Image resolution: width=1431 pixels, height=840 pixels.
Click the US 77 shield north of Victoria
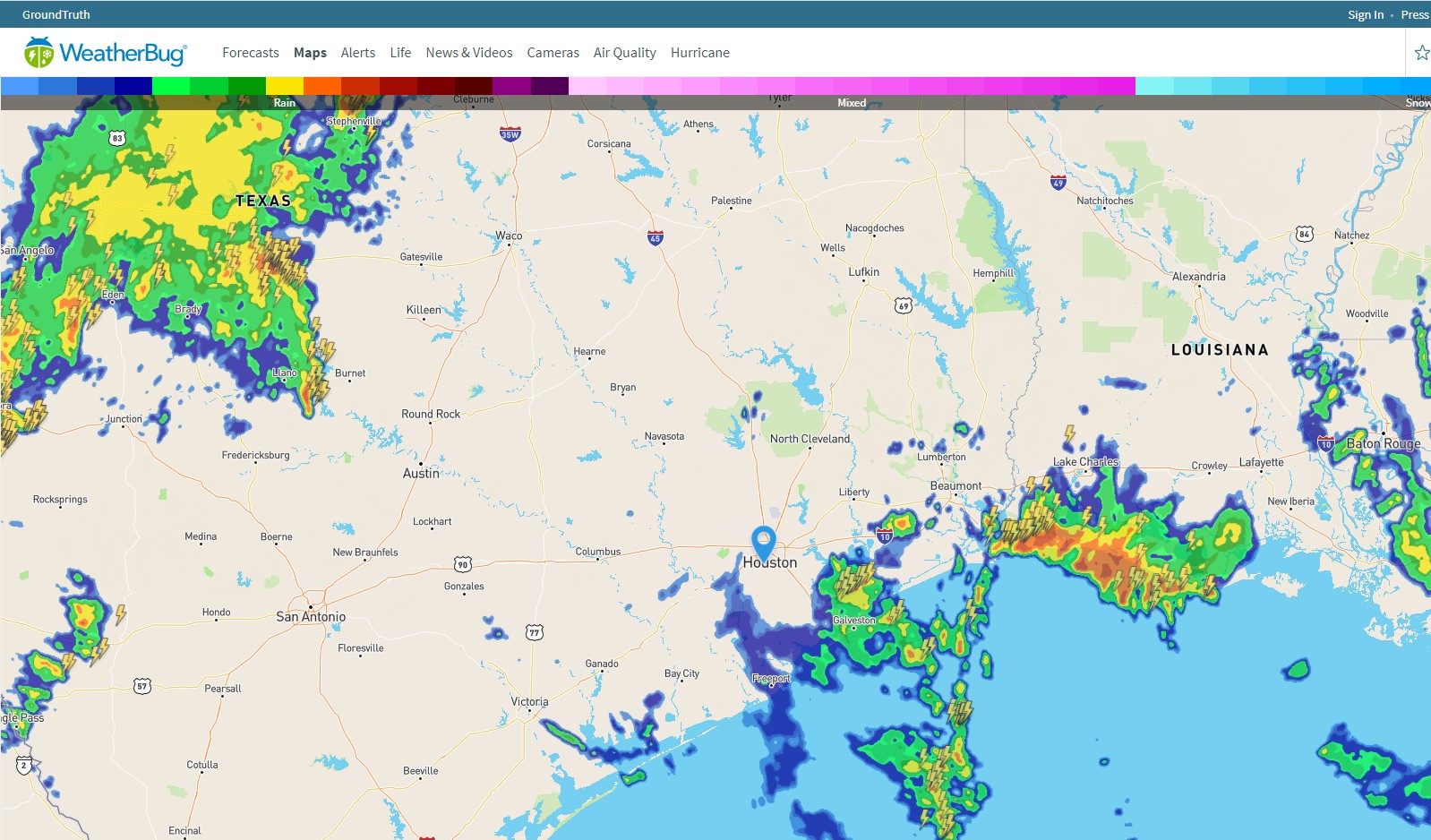[535, 632]
